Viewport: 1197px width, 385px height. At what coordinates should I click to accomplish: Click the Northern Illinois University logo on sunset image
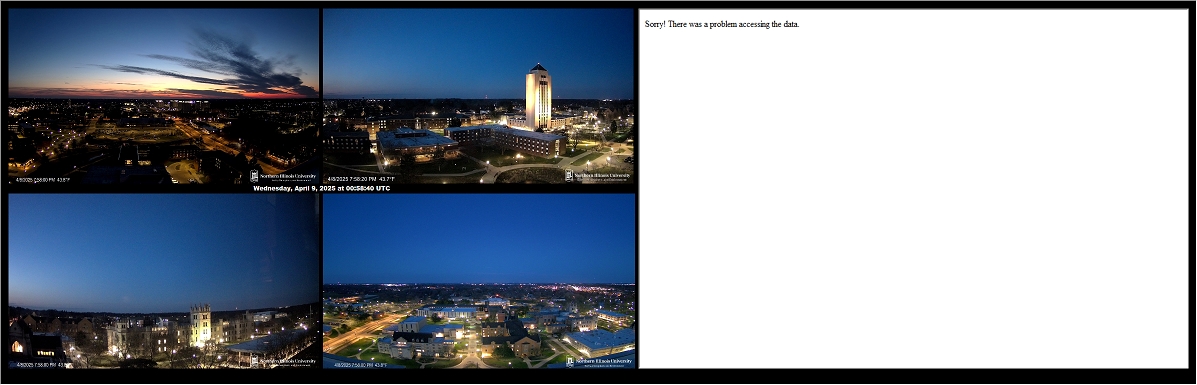click(283, 176)
